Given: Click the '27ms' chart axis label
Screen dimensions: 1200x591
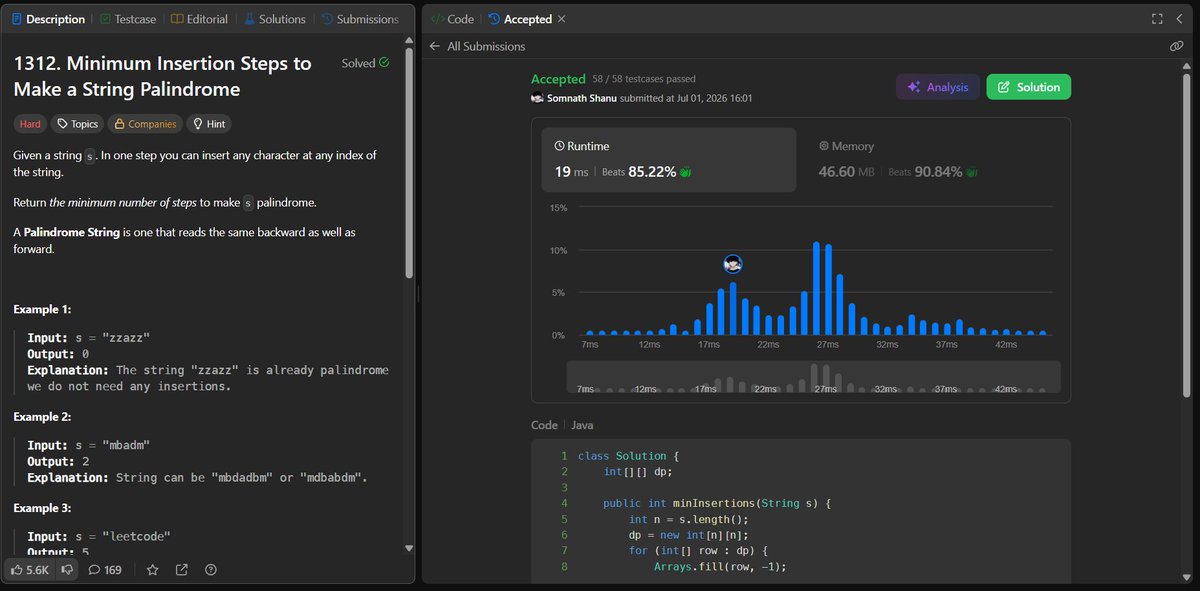Looking at the screenshot, I should pyautogui.click(x=827, y=345).
